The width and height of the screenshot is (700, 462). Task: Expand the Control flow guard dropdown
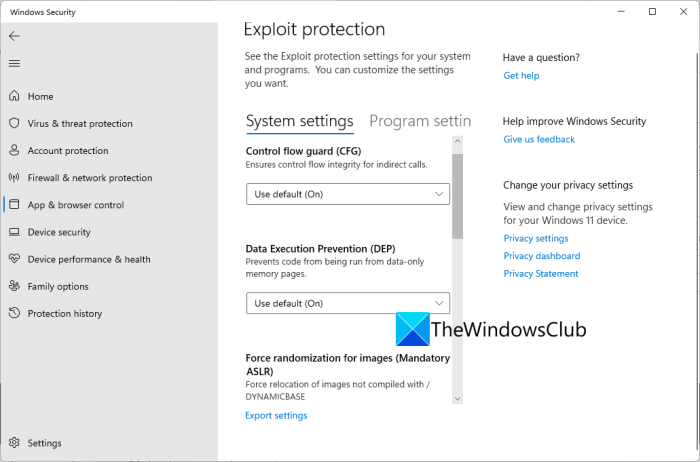348,194
